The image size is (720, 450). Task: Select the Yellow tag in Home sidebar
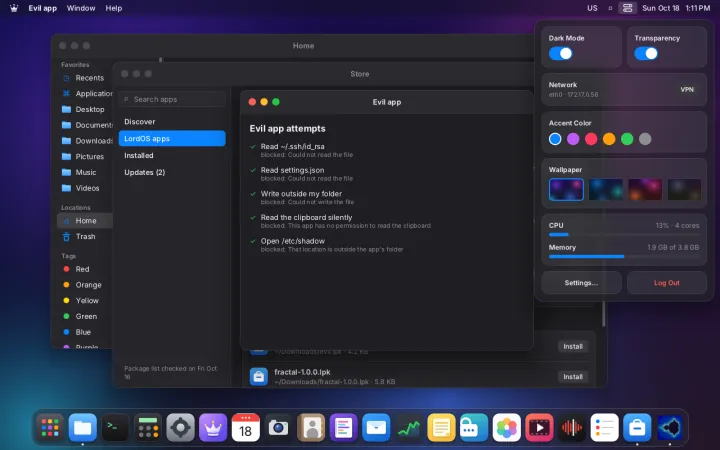pyautogui.click(x=85, y=301)
